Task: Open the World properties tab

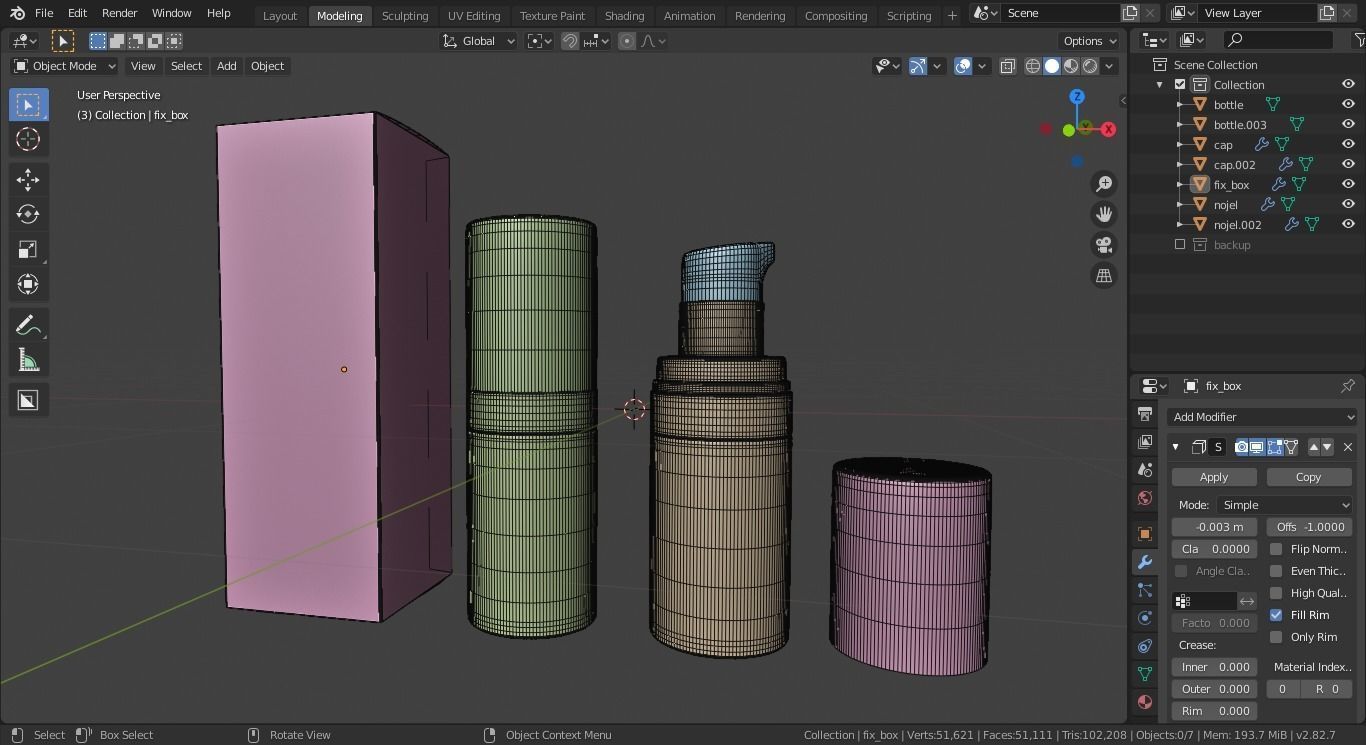Action: (x=1145, y=498)
